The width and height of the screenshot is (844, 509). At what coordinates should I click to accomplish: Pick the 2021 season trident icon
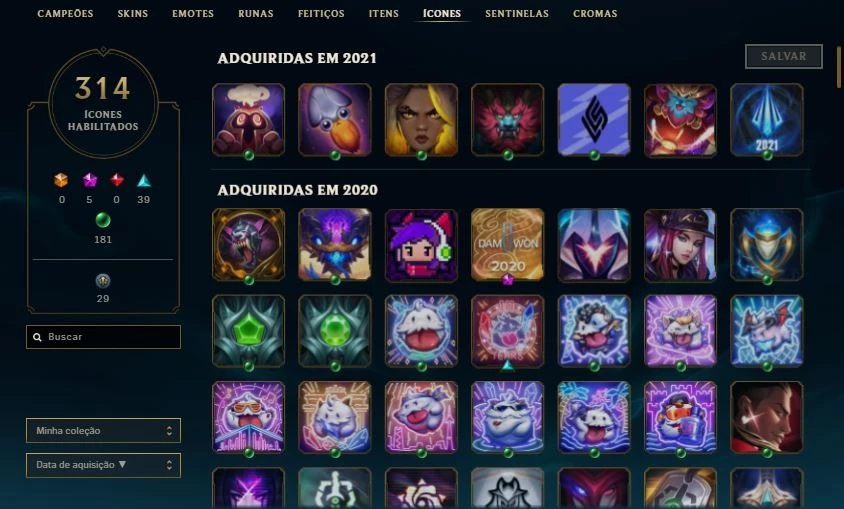(x=767, y=119)
